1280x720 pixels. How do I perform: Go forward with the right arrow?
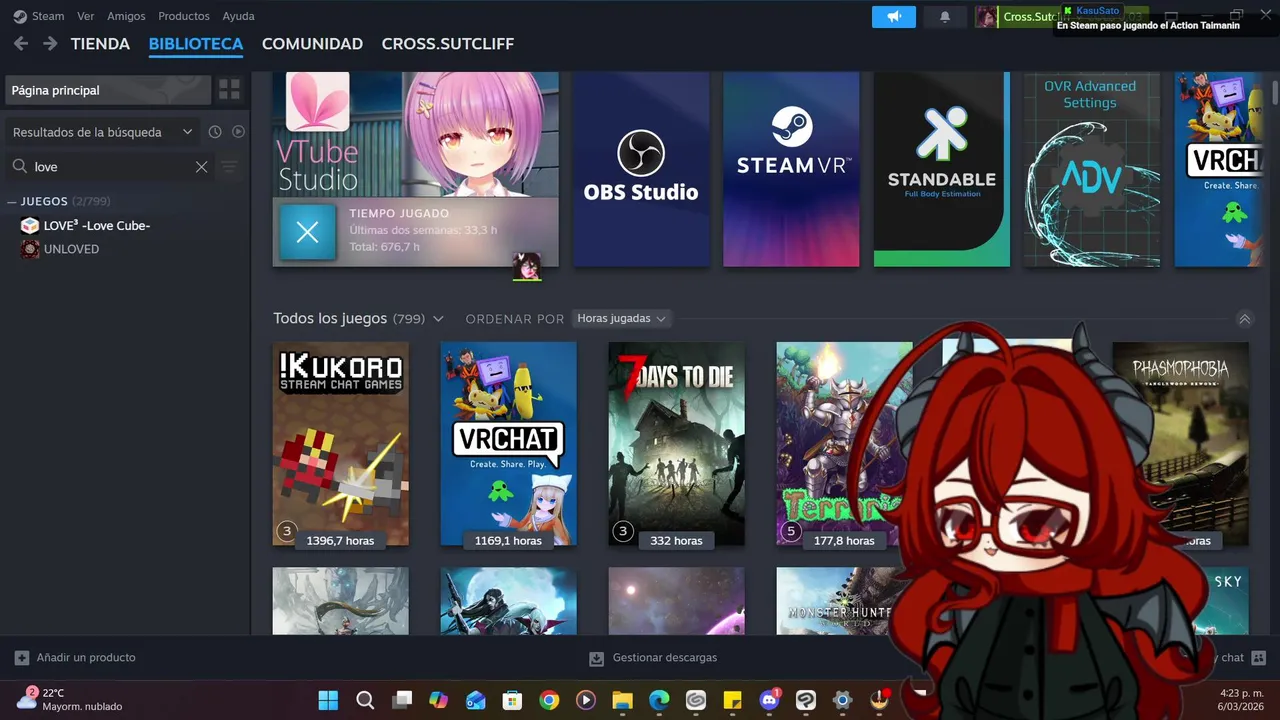pos(50,44)
